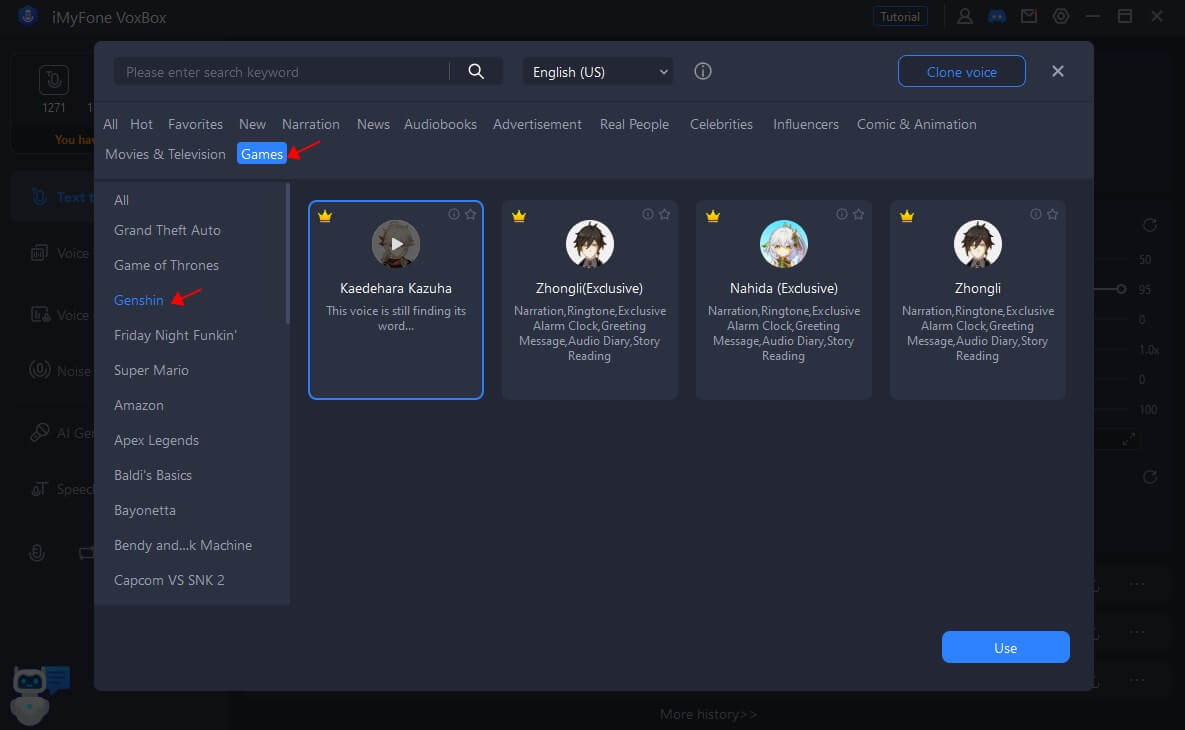Open the Discord icon in title bar

click(x=997, y=16)
